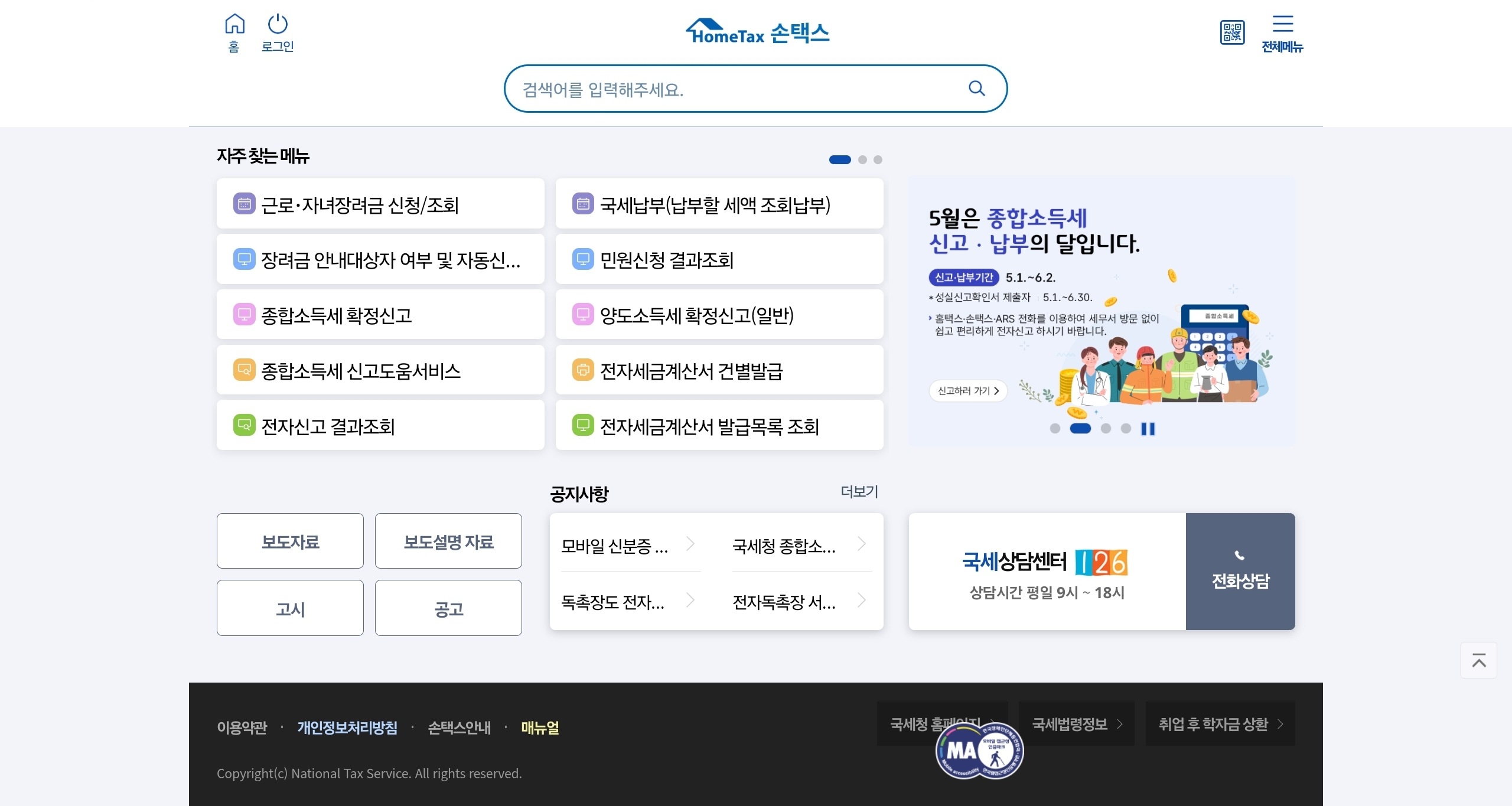
Task: Click 더보기 next to 공지사항
Action: tap(859, 491)
